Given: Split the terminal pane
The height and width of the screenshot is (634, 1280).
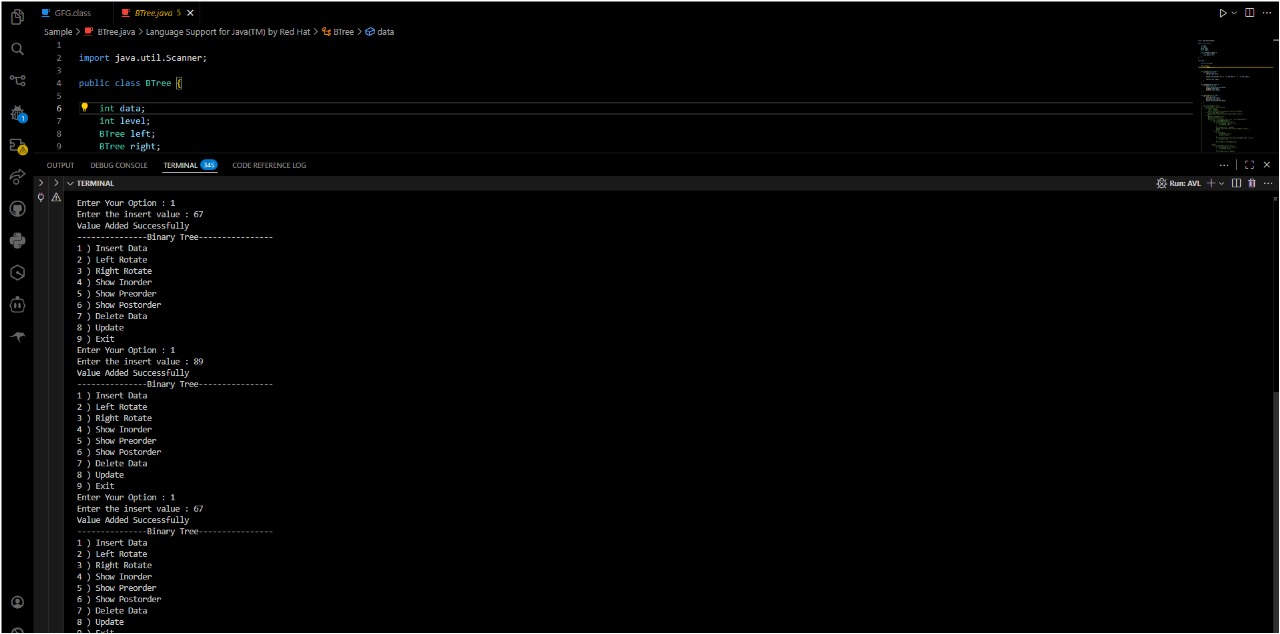Looking at the screenshot, I should pos(1236,183).
